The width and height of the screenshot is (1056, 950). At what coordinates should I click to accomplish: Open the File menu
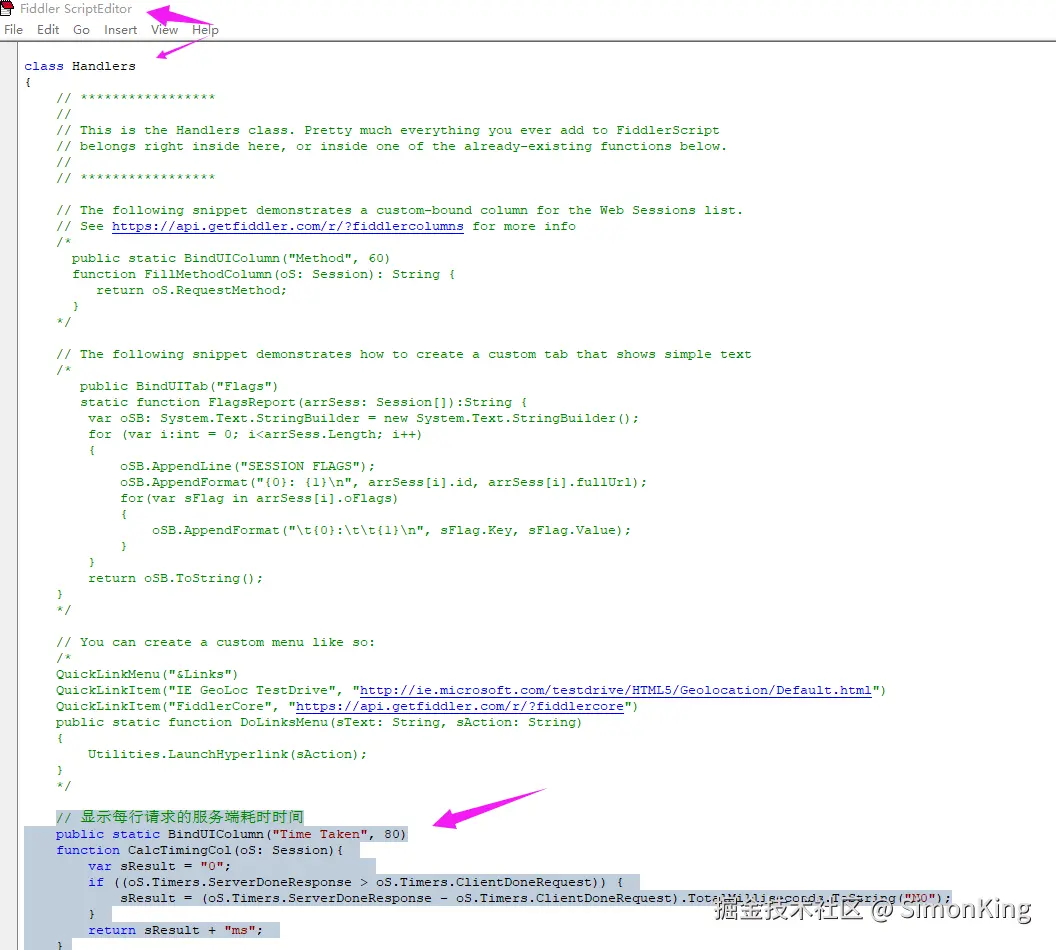pos(13,30)
